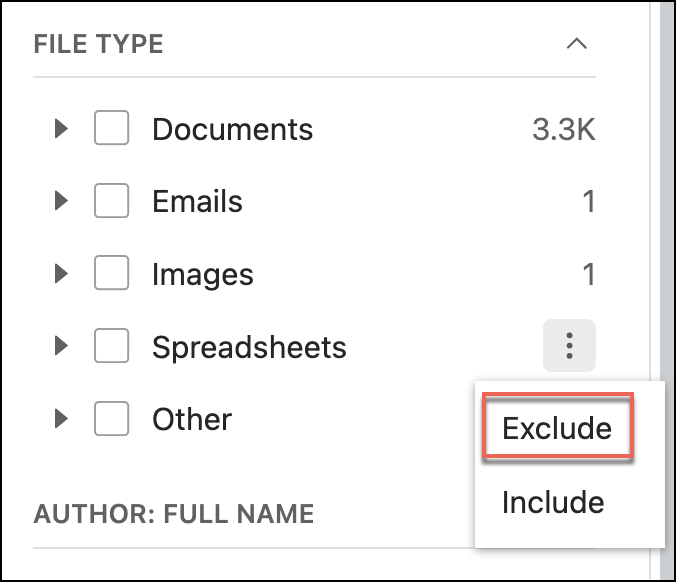Expand the Spreadsheets disclosure triangle
Image resolution: width=676 pixels, height=582 pixels.
(x=61, y=346)
